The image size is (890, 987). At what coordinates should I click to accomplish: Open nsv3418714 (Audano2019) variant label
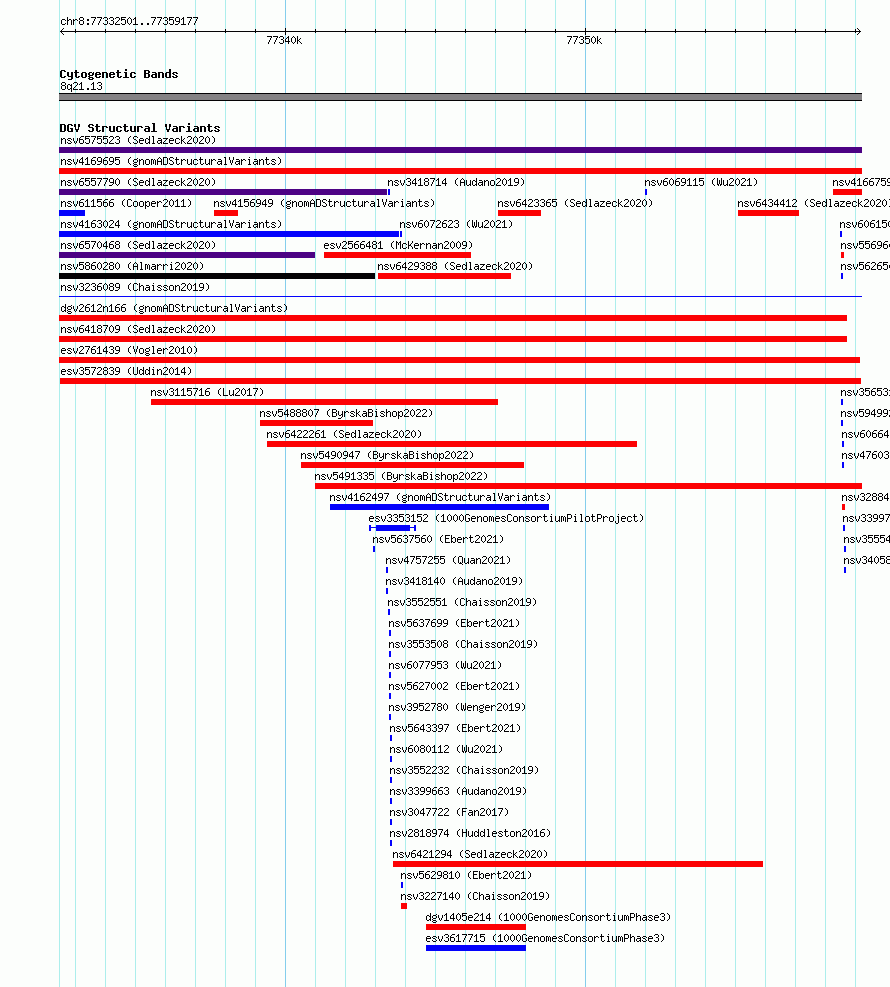456,183
